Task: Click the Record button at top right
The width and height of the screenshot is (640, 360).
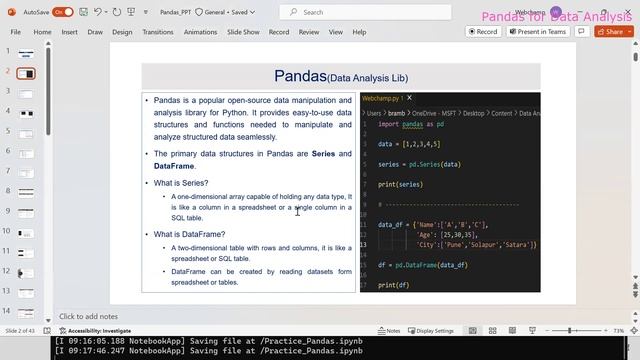Action: [x=483, y=31]
